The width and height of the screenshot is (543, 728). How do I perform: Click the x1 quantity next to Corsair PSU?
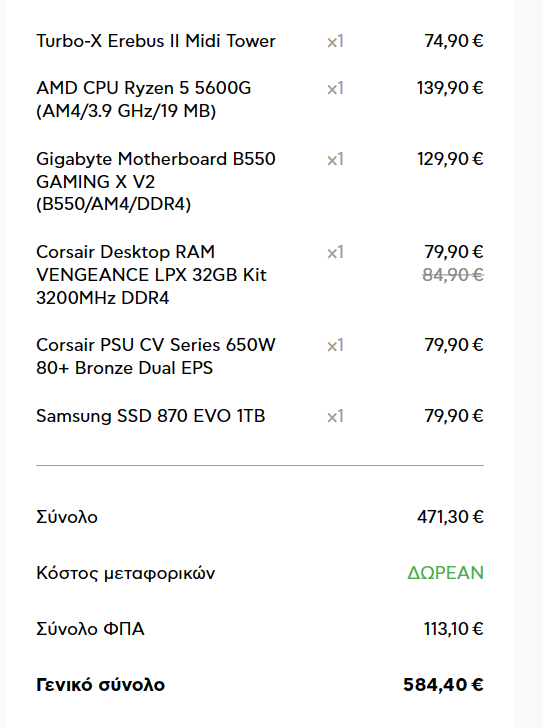(x=335, y=345)
